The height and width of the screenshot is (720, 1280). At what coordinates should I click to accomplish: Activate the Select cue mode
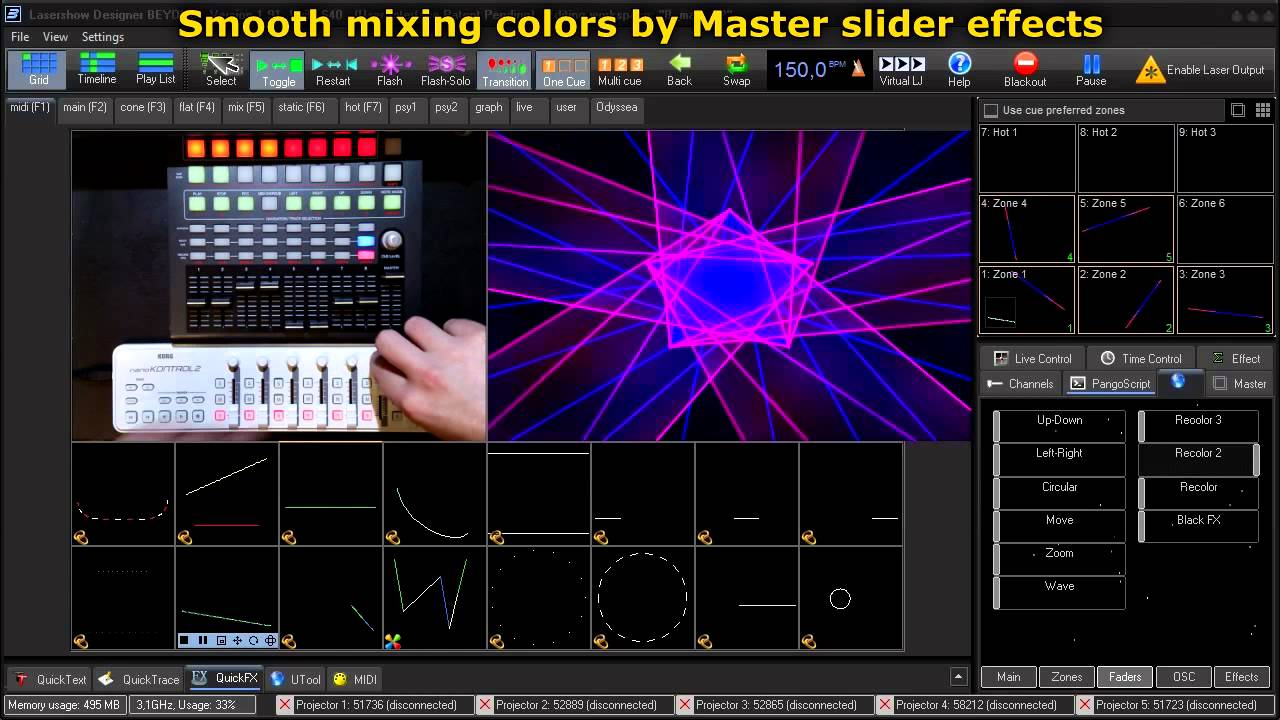point(221,70)
